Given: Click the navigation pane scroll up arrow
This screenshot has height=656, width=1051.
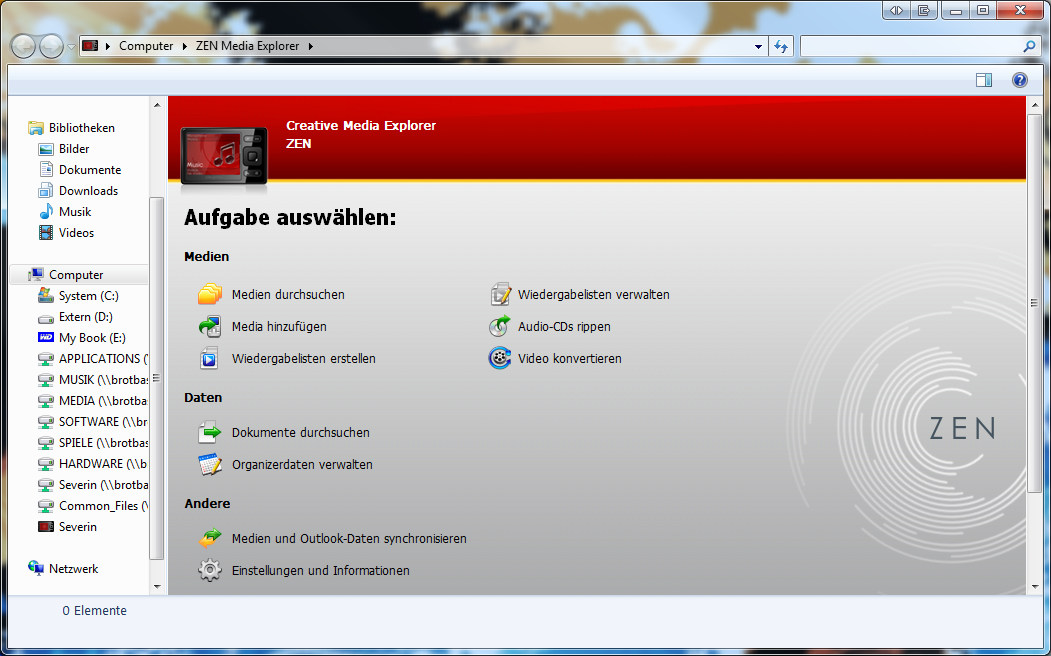Looking at the screenshot, I should click(157, 105).
